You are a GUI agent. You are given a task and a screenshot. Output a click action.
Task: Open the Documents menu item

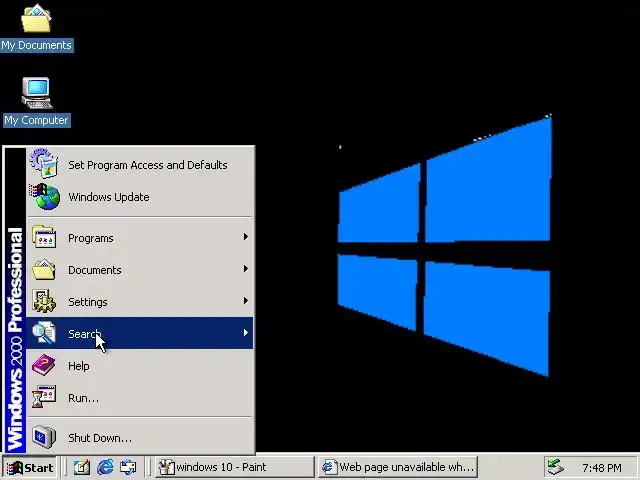[140, 269]
